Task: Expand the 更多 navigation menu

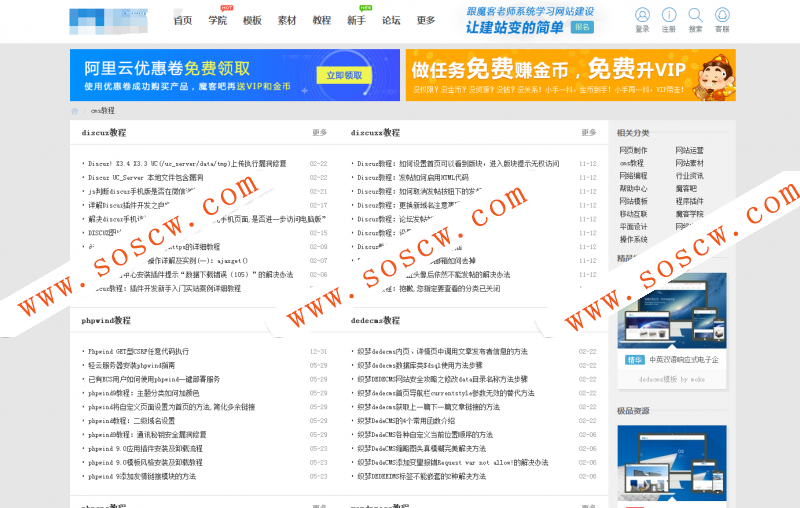Action: coord(426,20)
